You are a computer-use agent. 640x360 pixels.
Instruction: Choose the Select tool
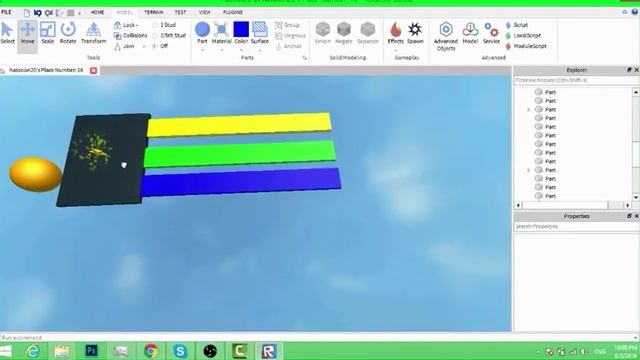pyautogui.click(x=7, y=33)
